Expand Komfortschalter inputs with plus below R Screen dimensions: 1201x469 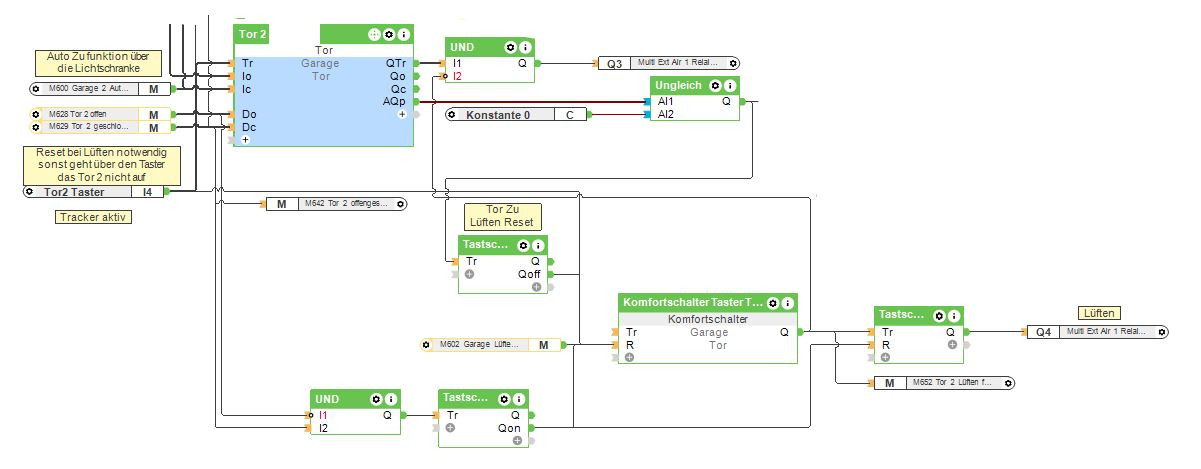[x=629, y=357]
